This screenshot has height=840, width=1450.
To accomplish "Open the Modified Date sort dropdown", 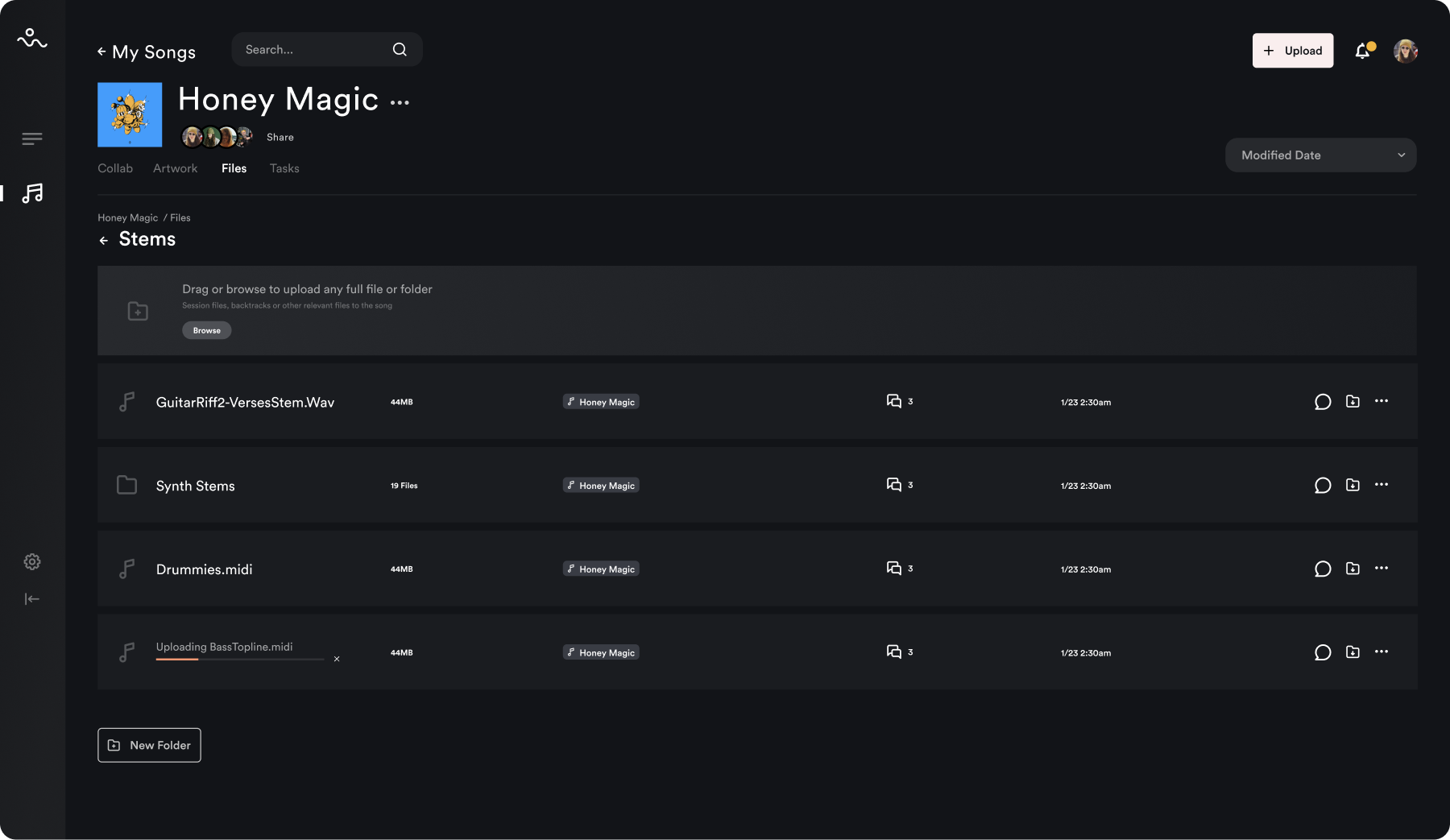I will click(x=1320, y=155).
